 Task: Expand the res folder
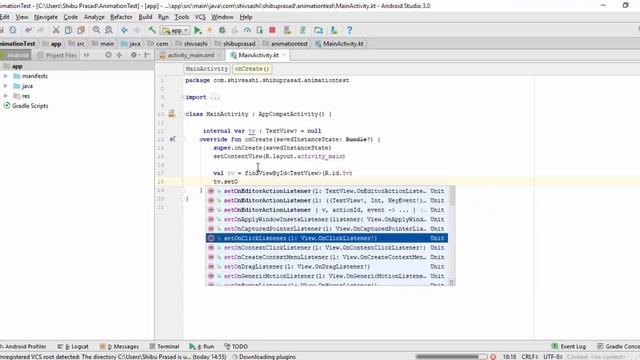point(6,96)
